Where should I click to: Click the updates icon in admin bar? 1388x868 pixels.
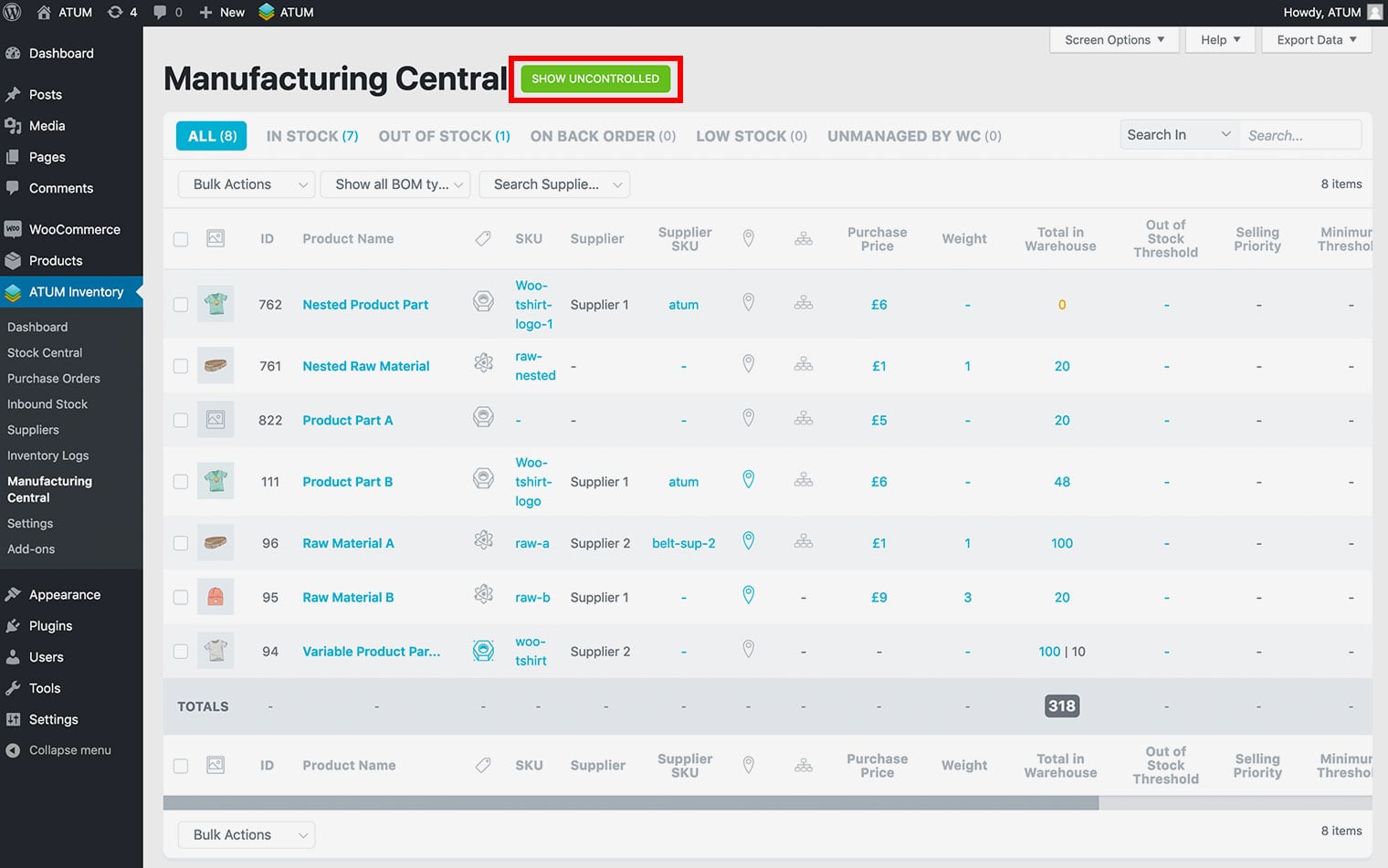click(115, 12)
